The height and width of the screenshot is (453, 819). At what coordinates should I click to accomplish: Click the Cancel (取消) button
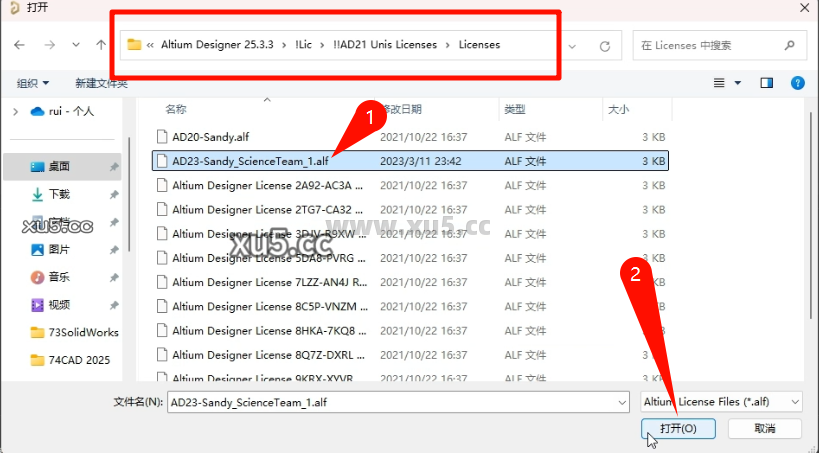[x=764, y=428]
